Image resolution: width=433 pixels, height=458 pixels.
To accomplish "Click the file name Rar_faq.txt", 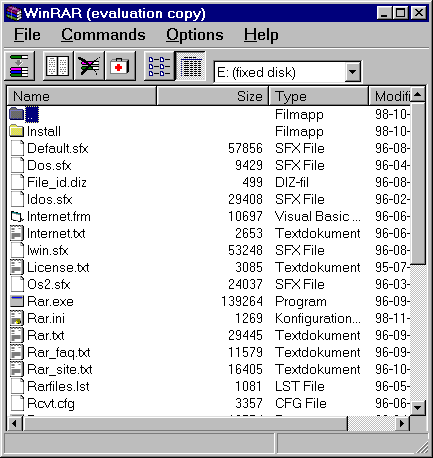I will pos(59,353).
